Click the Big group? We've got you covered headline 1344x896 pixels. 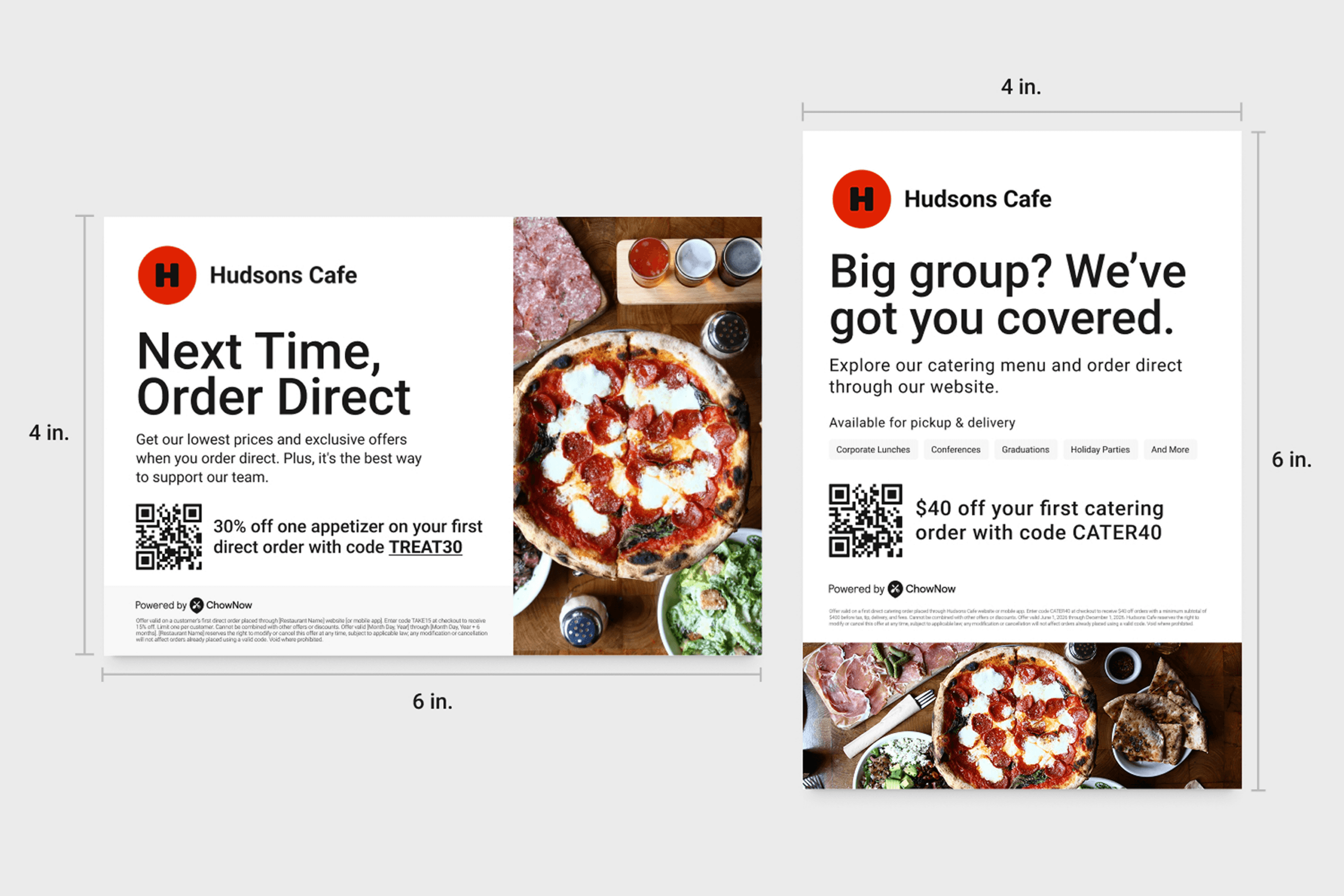pos(1007,296)
